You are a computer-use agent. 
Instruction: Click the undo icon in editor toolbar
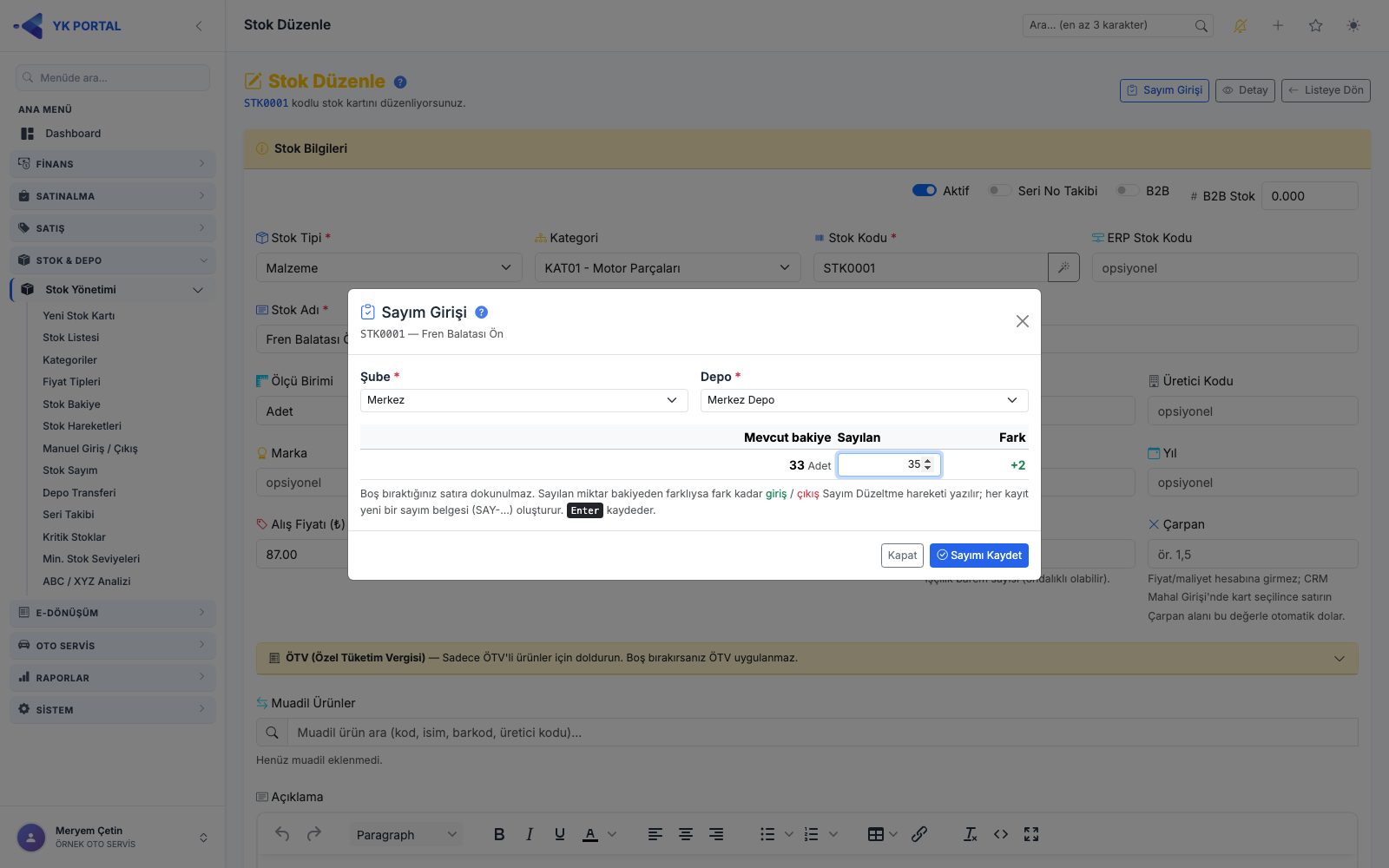pyautogui.click(x=282, y=834)
